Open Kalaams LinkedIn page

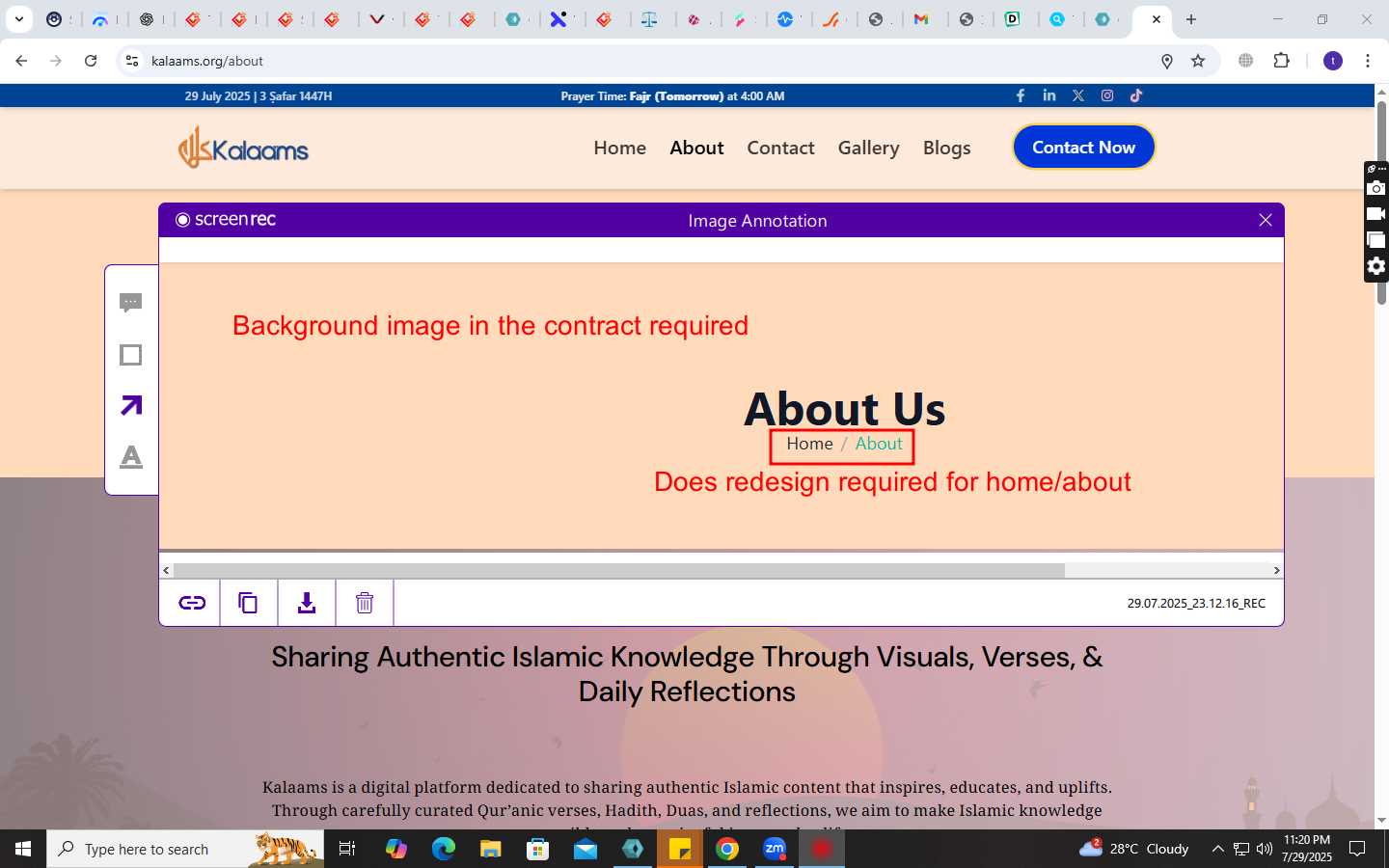1049,95
